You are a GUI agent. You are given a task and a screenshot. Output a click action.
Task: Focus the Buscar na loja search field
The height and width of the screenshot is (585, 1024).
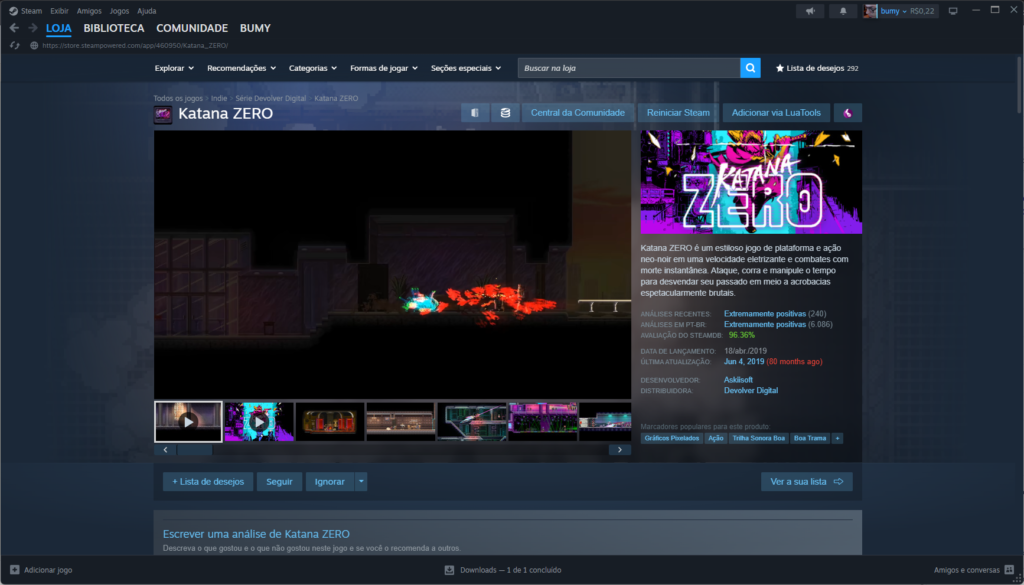pos(628,68)
